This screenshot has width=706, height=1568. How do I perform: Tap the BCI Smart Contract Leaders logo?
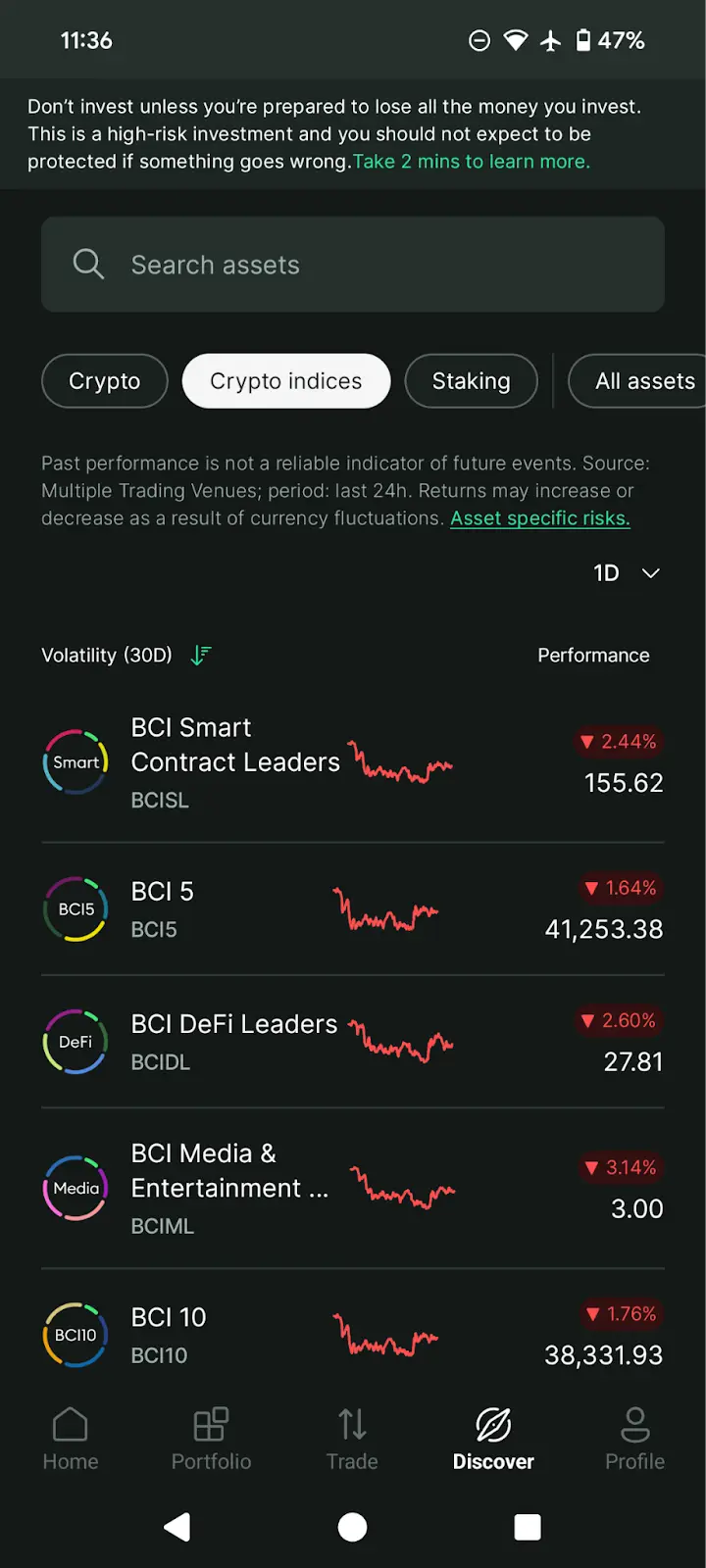coord(76,762)
